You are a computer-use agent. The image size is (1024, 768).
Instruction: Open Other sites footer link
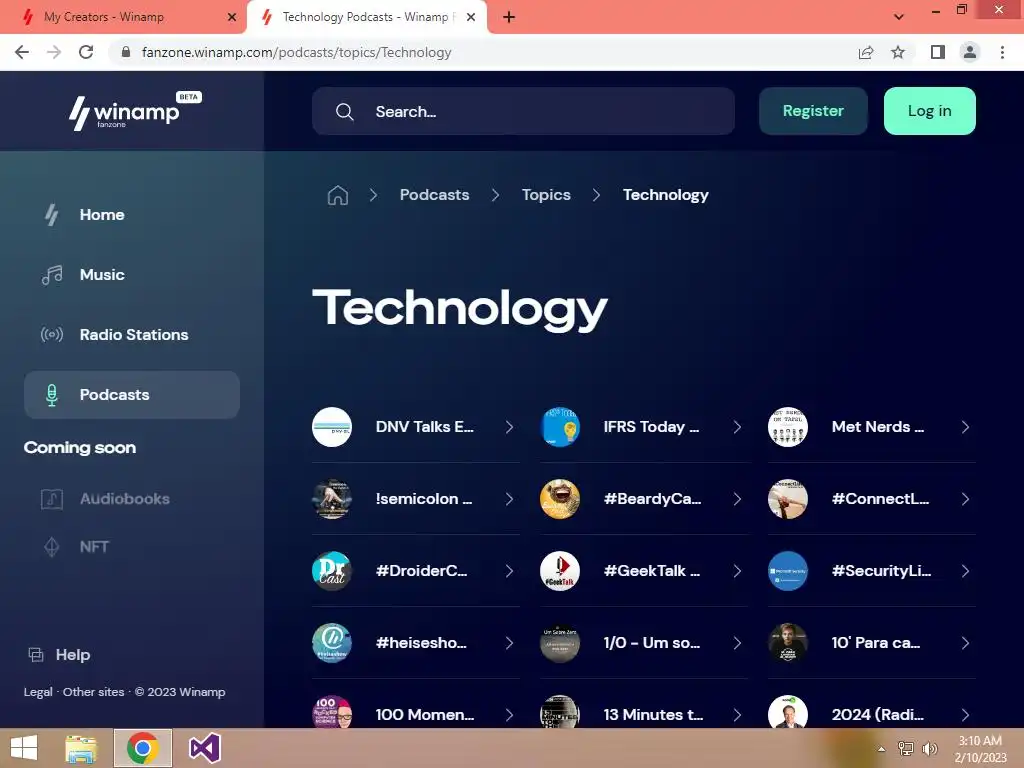click(93, 692)
